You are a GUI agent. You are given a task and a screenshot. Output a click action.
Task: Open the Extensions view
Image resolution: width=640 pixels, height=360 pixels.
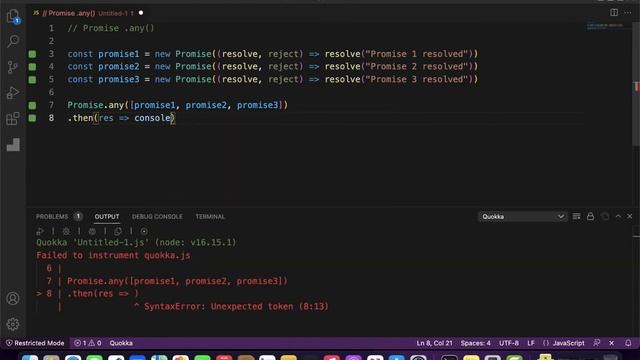click(13, 119)
